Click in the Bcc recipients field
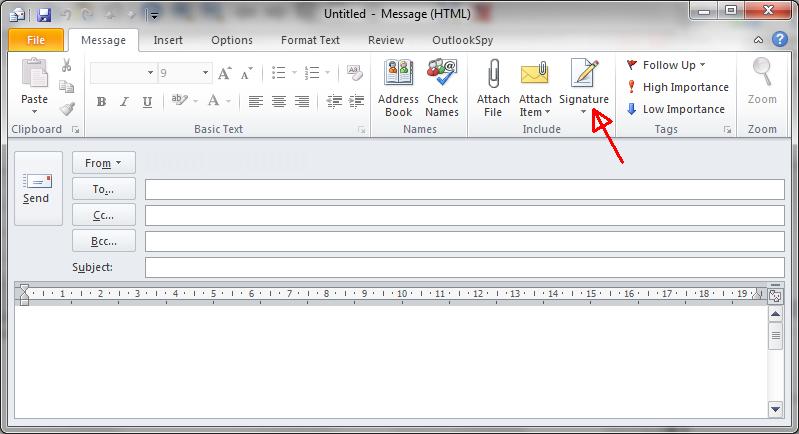 click(465, 241)
